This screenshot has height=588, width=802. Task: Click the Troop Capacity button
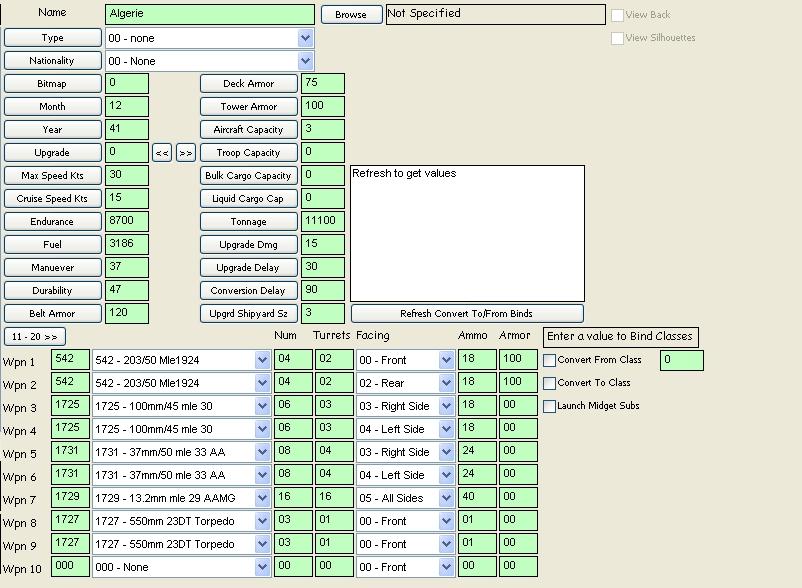tap(249, 152)
